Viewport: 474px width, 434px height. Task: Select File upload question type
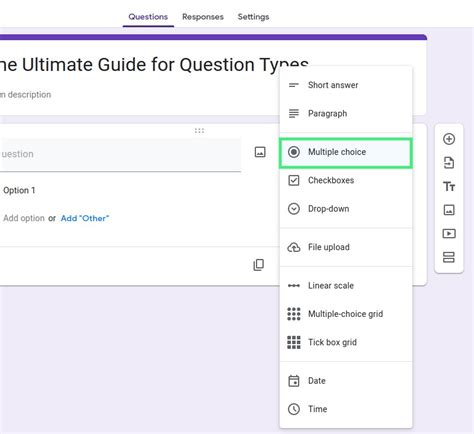(x=346, y=247)
